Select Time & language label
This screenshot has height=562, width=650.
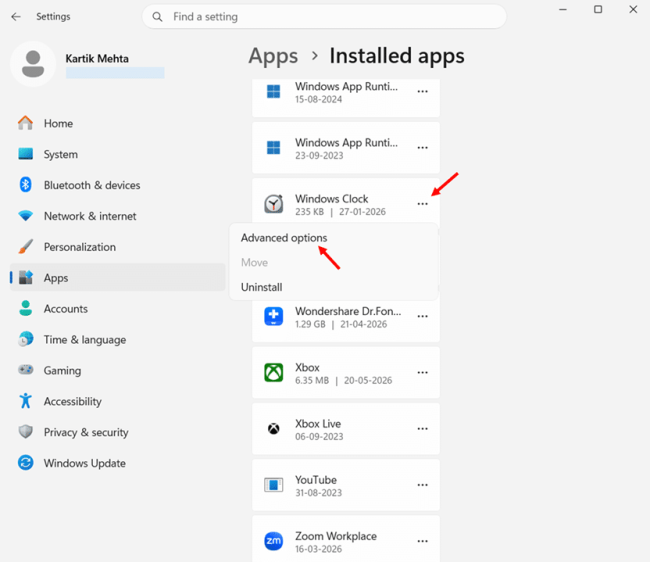(85, 340)
